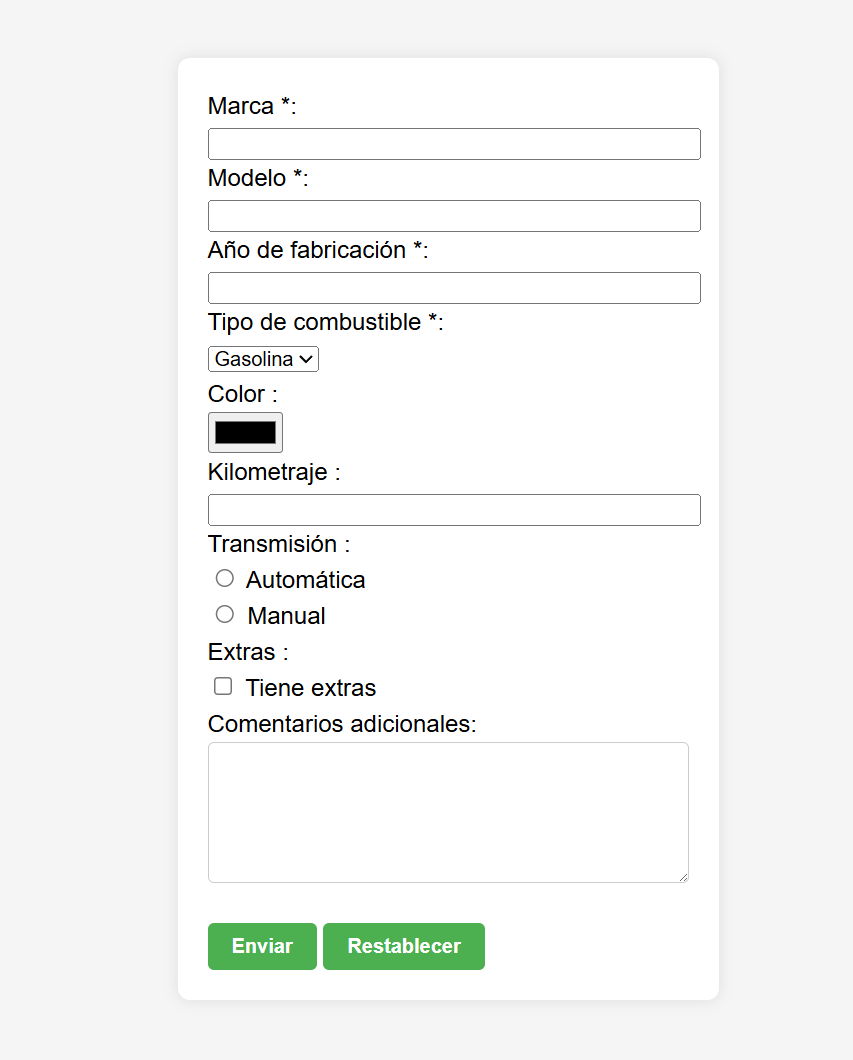
Task: Open the black Color picker swatch
Action: [x=245, y=432]
